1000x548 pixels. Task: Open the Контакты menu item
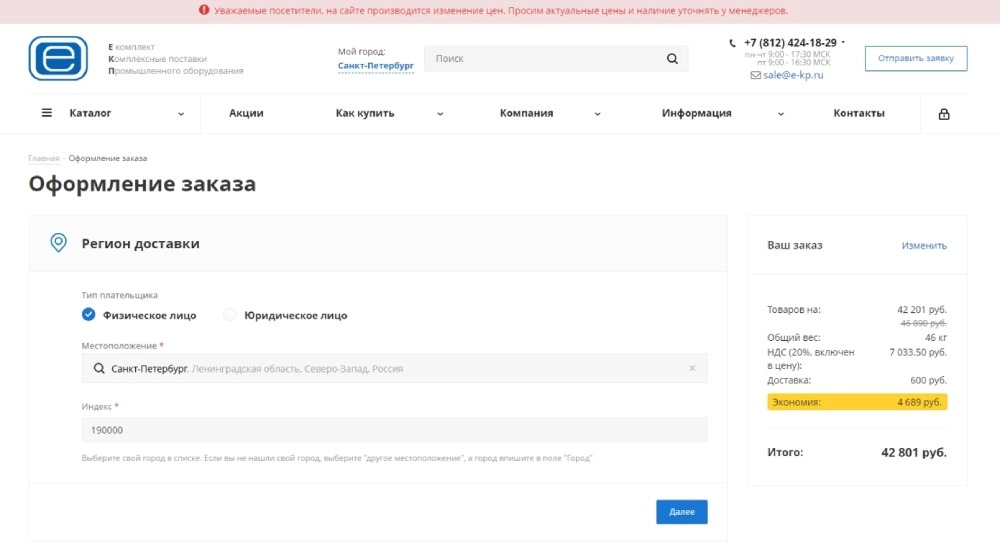859,113
